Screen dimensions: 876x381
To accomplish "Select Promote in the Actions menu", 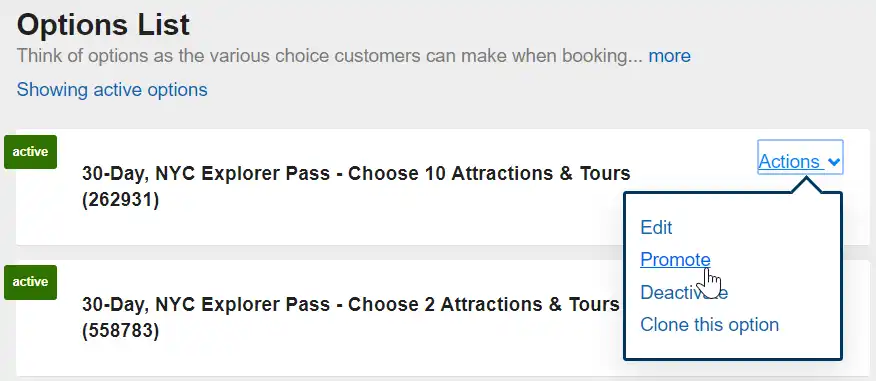I will click(675, 260).
